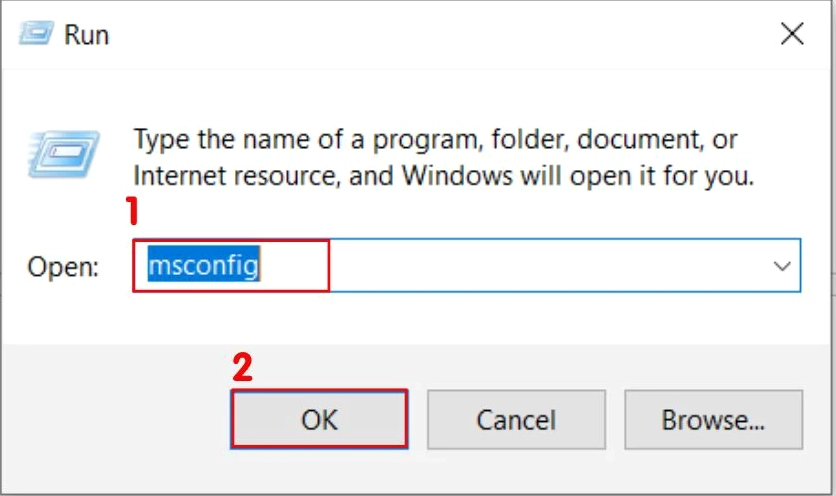Image resolution: width=836 pixels, height=496 pixels.
Task: Click the highlighted msconfig text
Action: click(204, 266)
